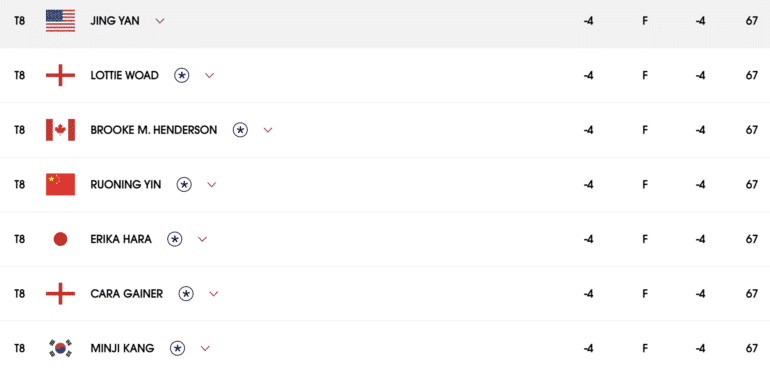The height and width of the screenshot is (372, 770).
Task: Expand Erika Hara's details chevron
Action: coord(202,239)
